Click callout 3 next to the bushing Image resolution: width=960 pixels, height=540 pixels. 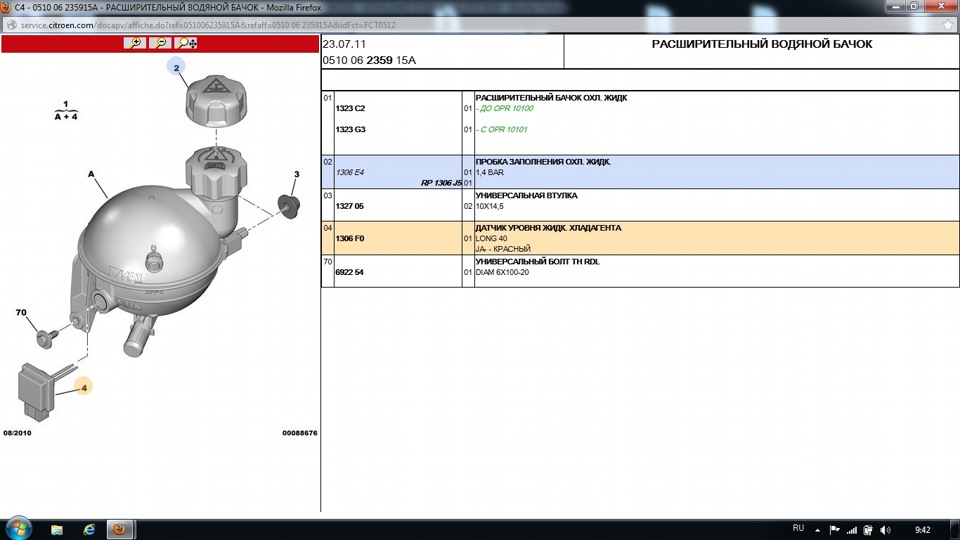click(297, 174)
